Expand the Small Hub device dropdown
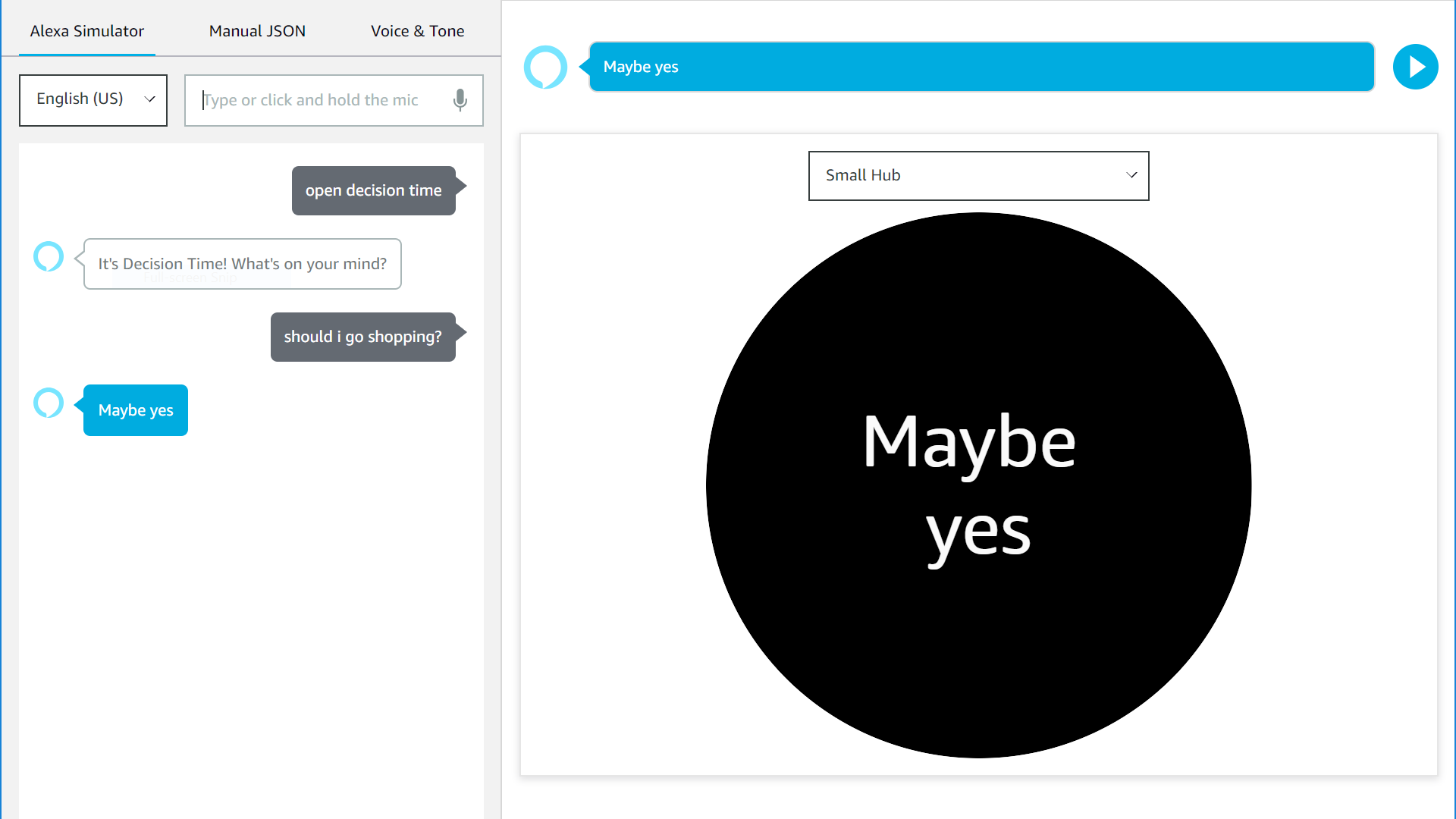1456x819 pixels. click(977, 175)
